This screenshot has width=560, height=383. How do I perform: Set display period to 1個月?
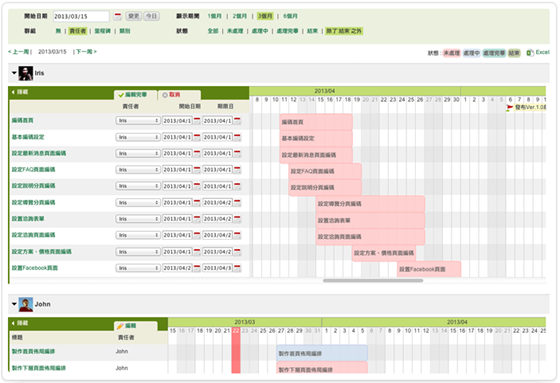(214, 16)
